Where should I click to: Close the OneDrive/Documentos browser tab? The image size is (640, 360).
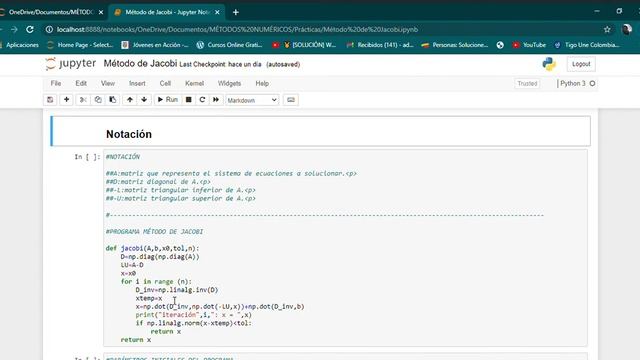tap(101, 12)
